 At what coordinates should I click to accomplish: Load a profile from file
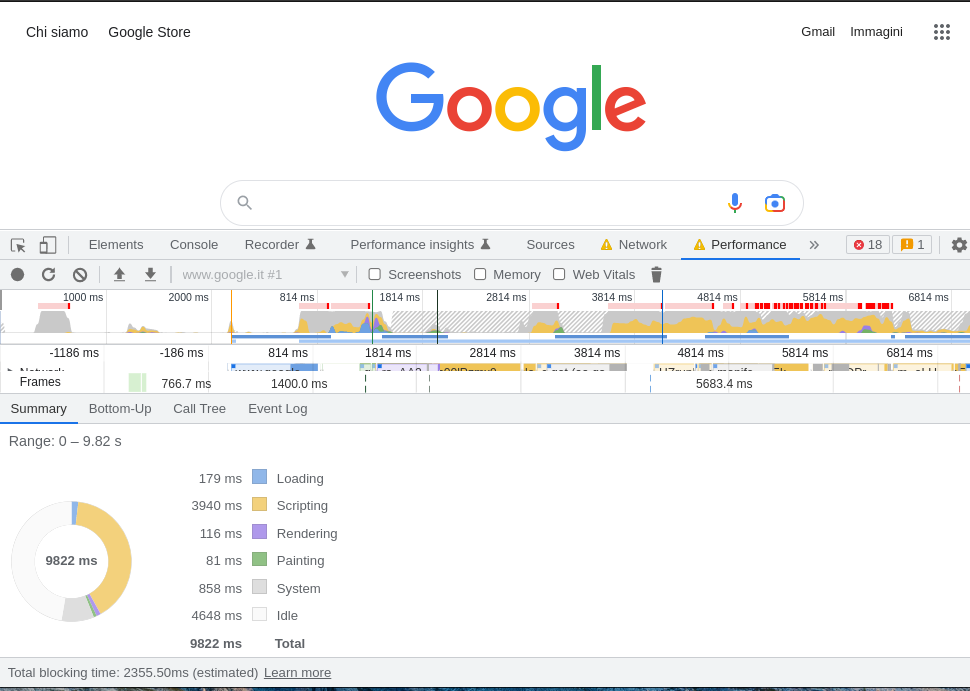[119, 275]
